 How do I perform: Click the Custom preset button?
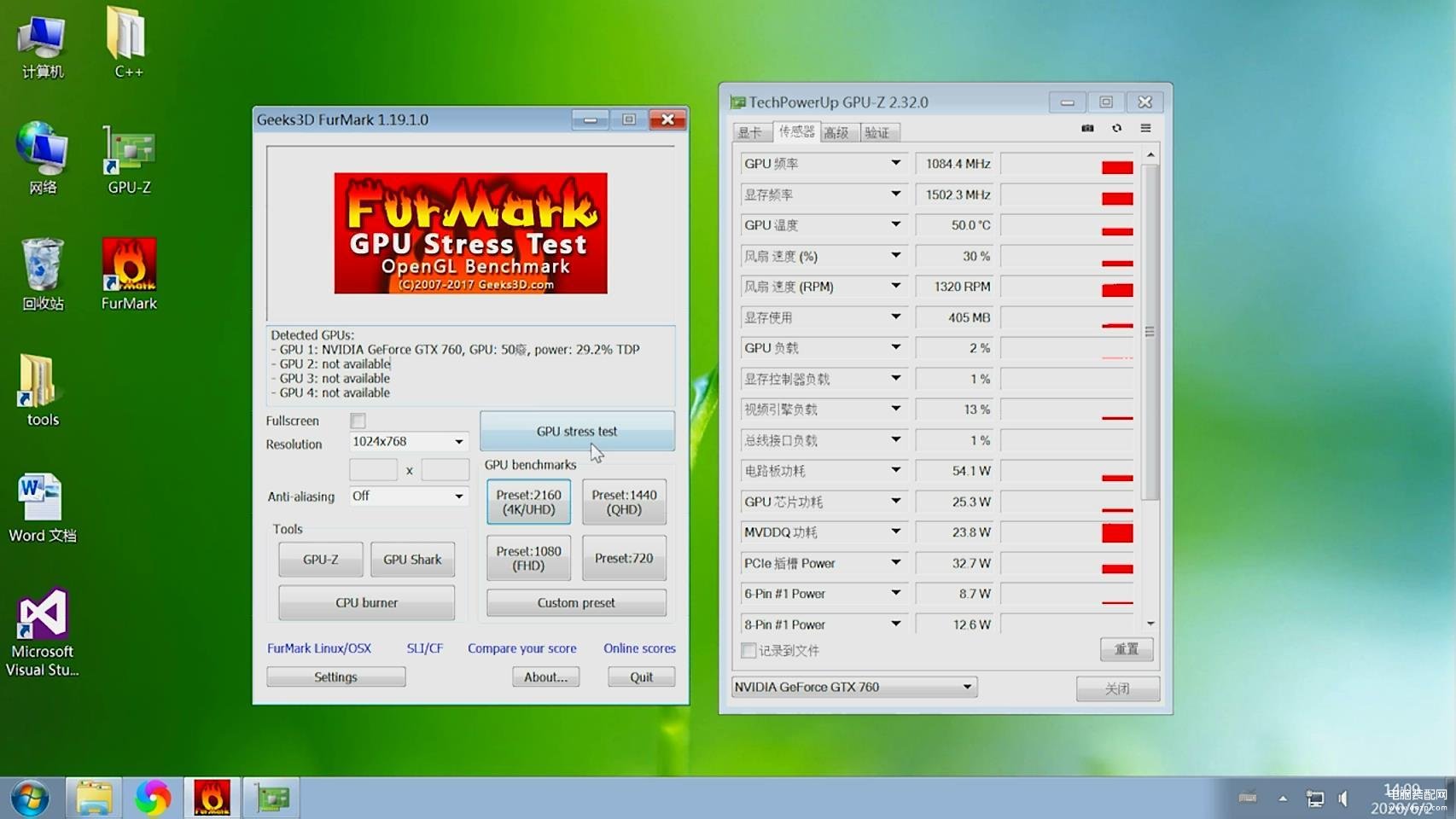pos(576,602)
